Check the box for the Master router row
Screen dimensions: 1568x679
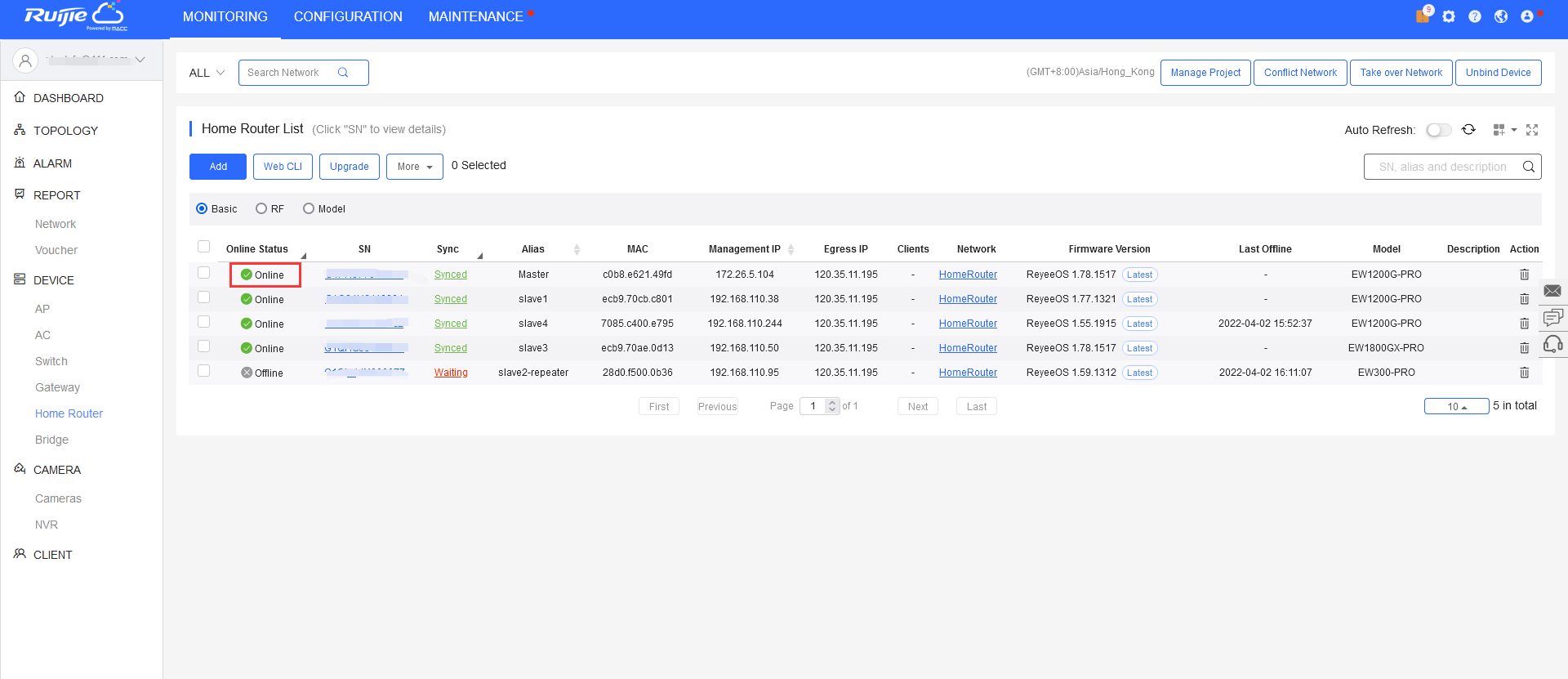pos(204,273)
